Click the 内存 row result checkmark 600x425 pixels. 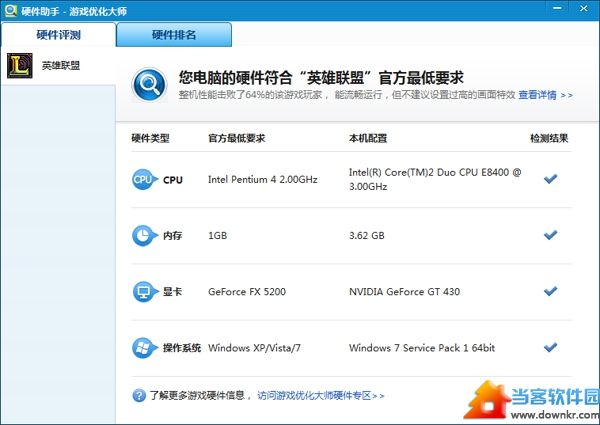click(x=549, y=235)
